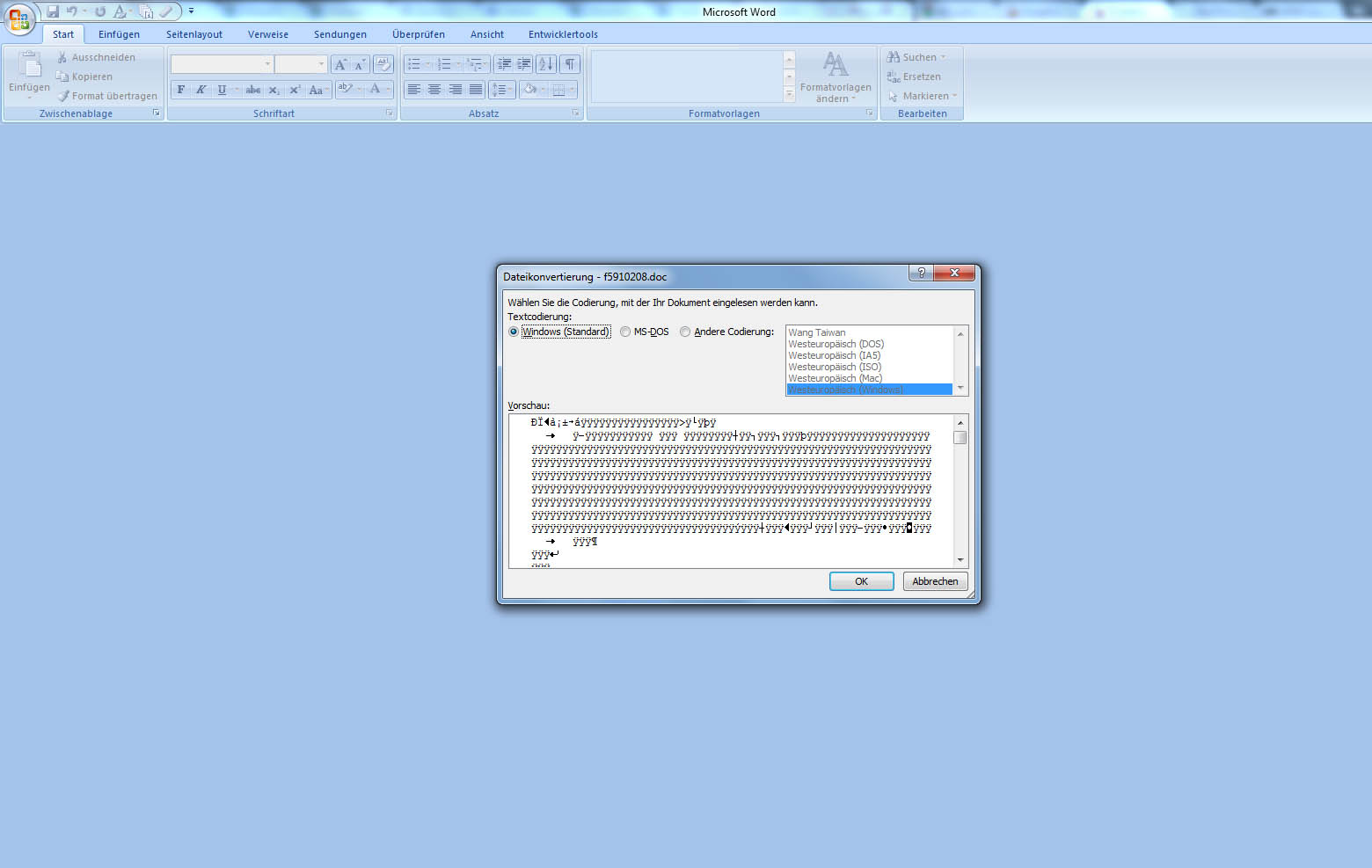Click the preview scrollbar down arrow

[960, 559]
